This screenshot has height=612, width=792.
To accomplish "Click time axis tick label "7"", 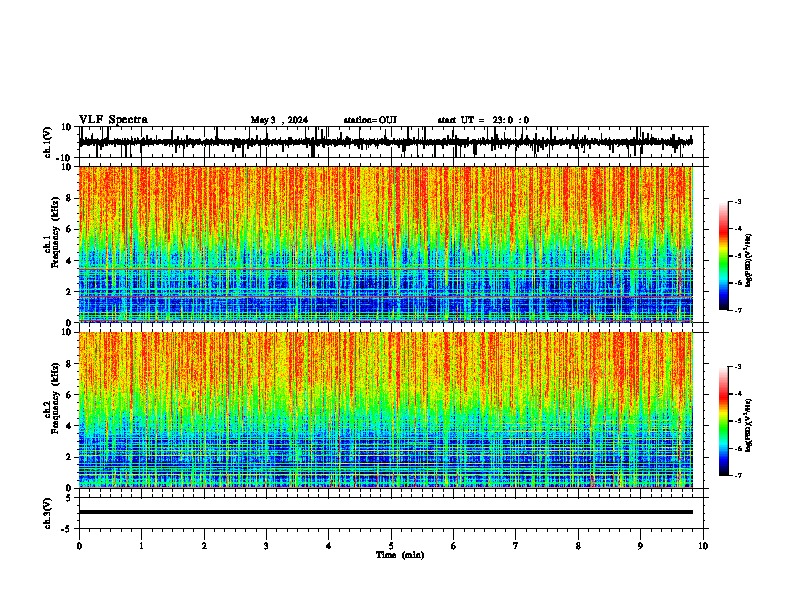I will click(516, 546).
